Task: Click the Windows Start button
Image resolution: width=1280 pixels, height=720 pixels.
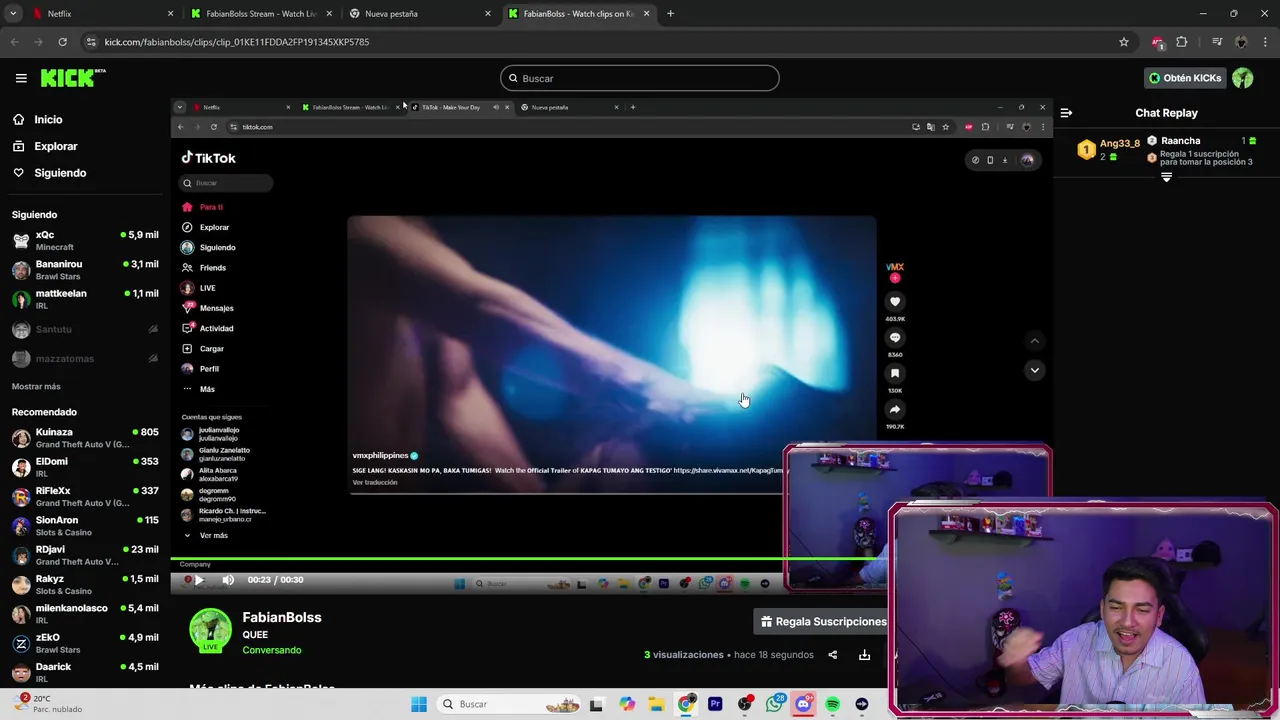Action: click(x=419, y=705)
